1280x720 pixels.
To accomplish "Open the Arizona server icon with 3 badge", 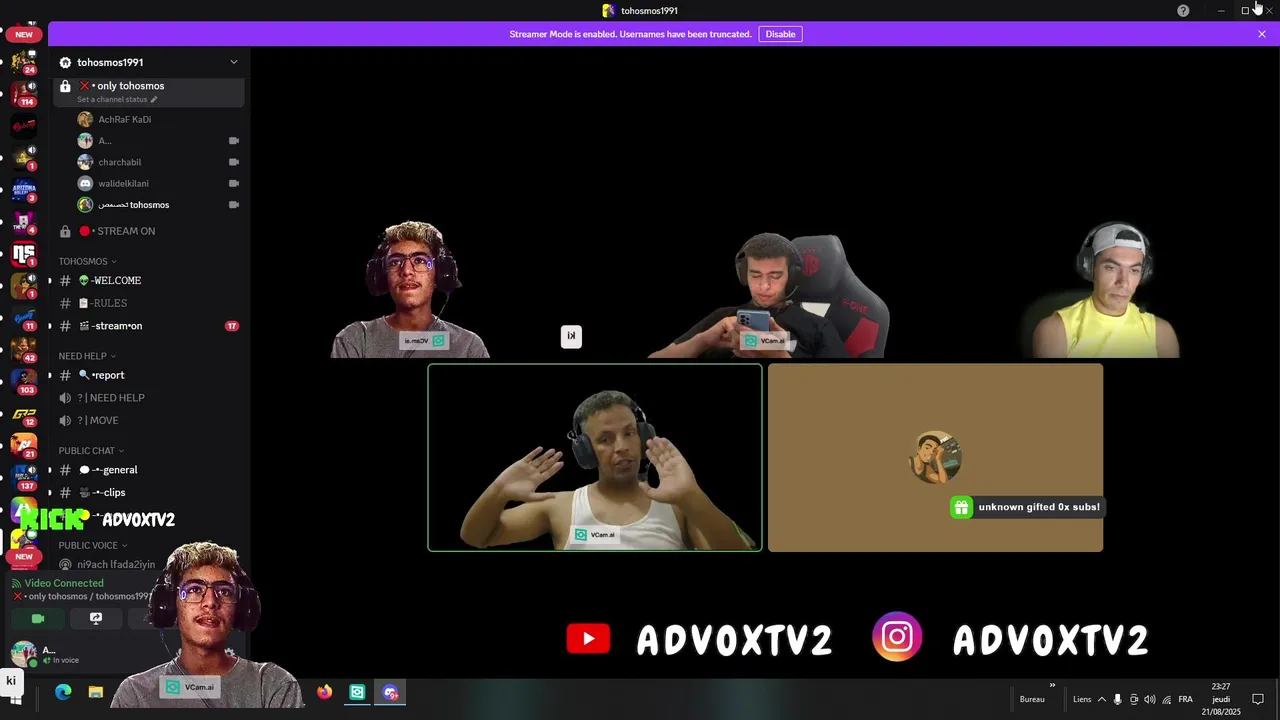I will pyautogui.click(x=24, y=190).
